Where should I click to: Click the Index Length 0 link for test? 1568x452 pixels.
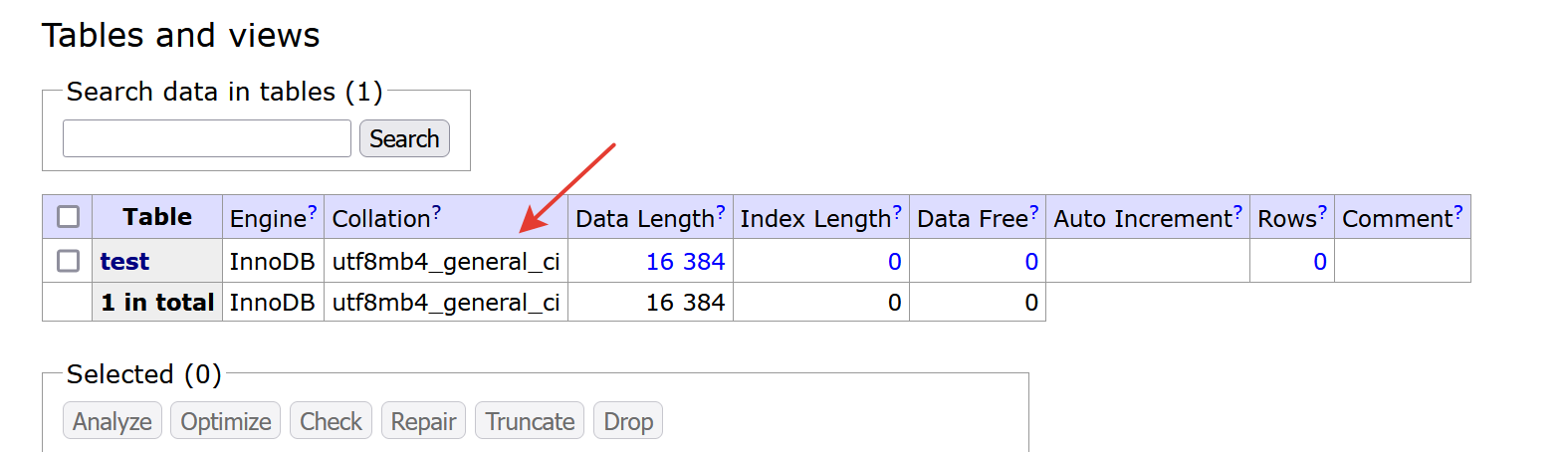click(894, 262)
